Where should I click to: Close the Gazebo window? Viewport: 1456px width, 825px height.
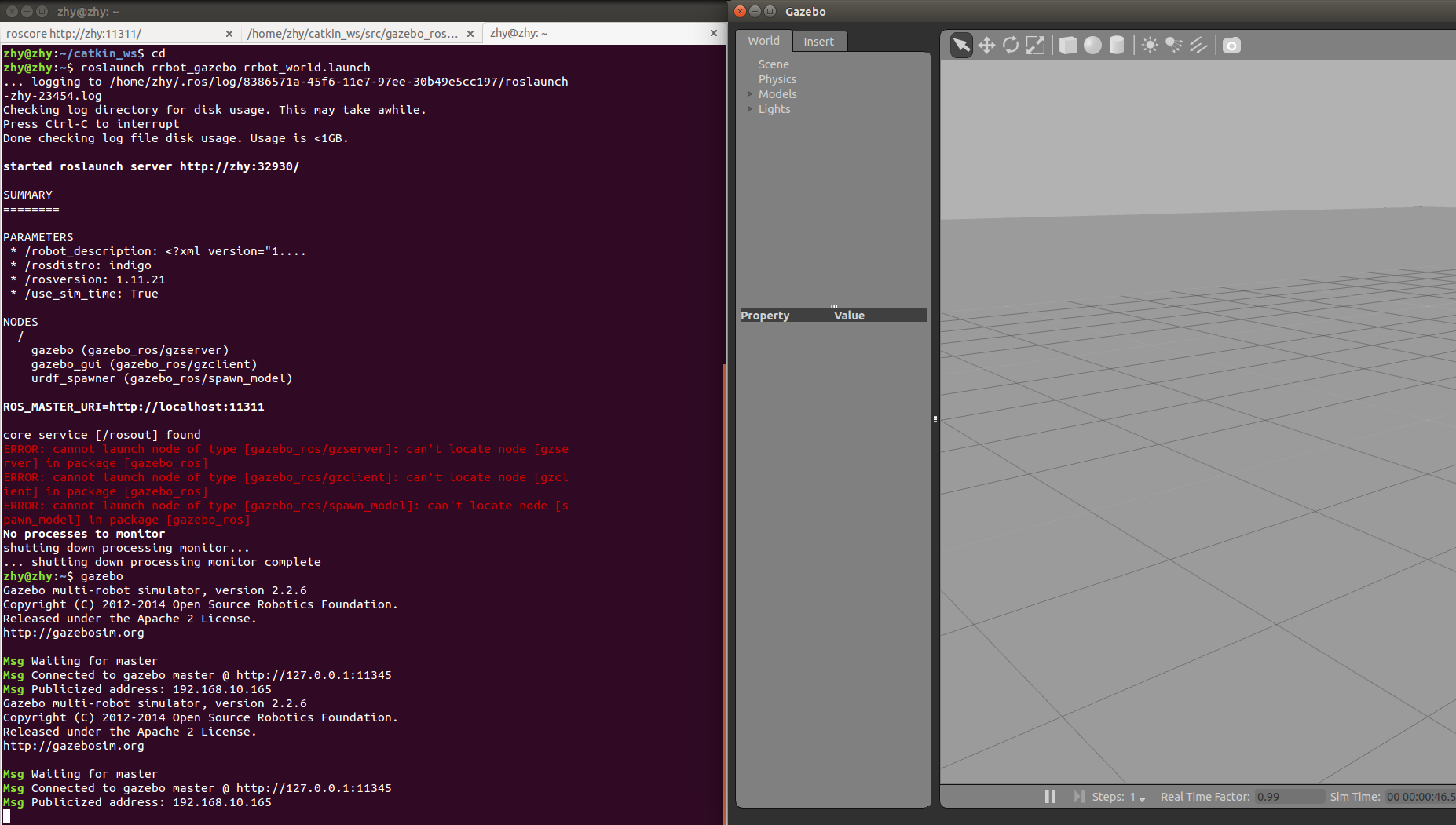click(740, 11)
